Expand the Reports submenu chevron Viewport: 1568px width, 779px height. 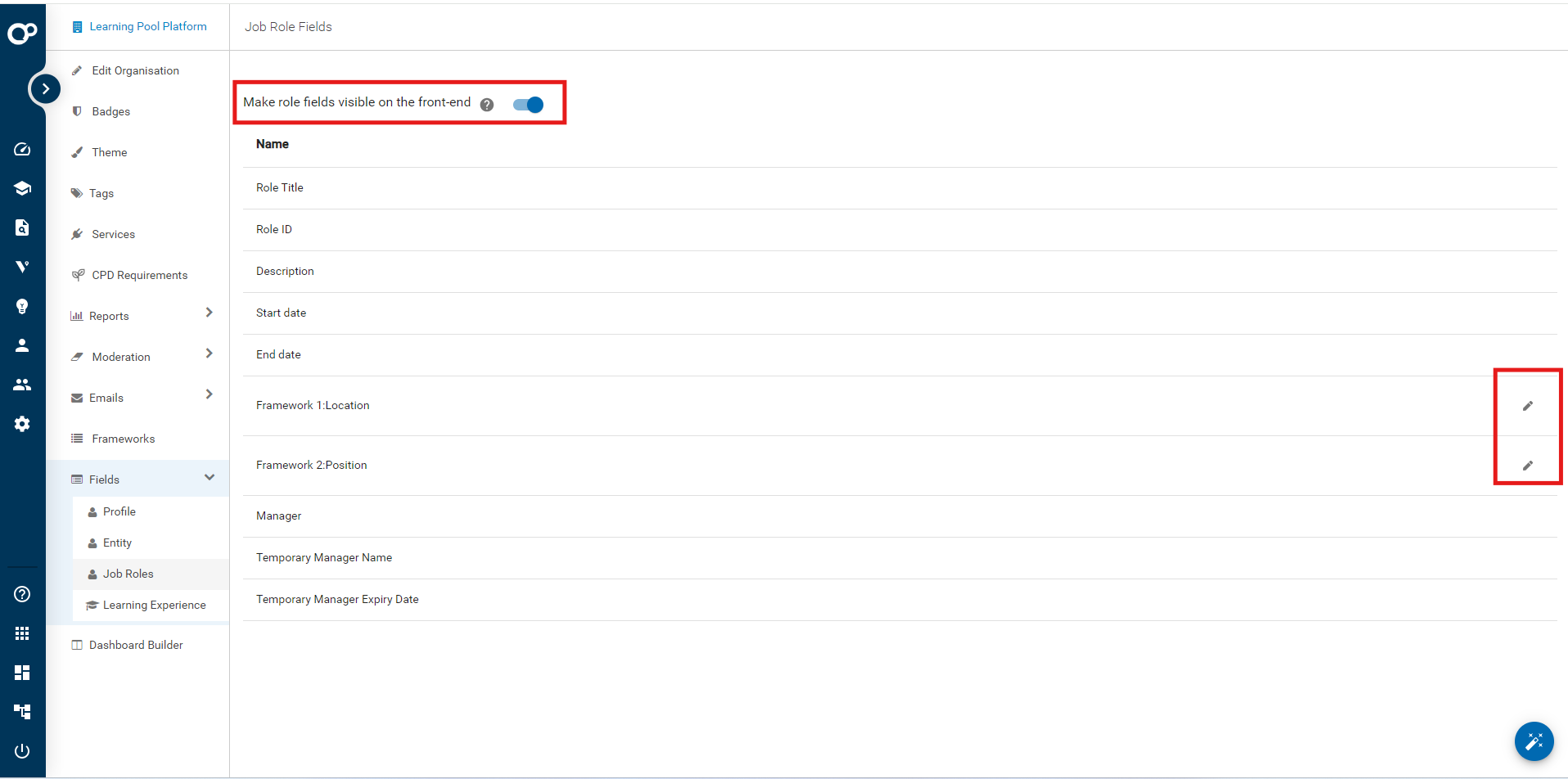click(x=210, y=313)
